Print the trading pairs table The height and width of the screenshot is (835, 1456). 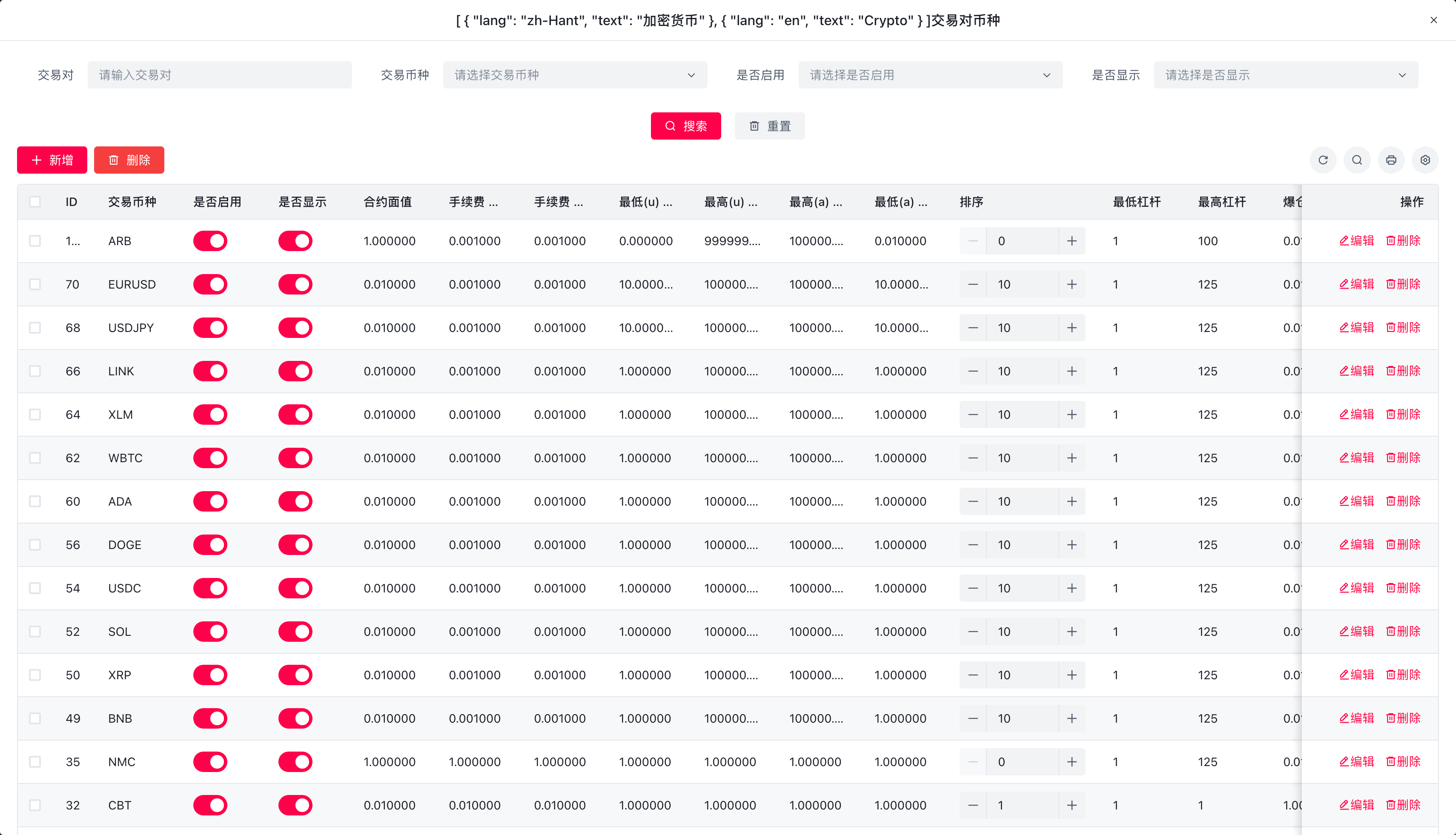[1391, 160]
